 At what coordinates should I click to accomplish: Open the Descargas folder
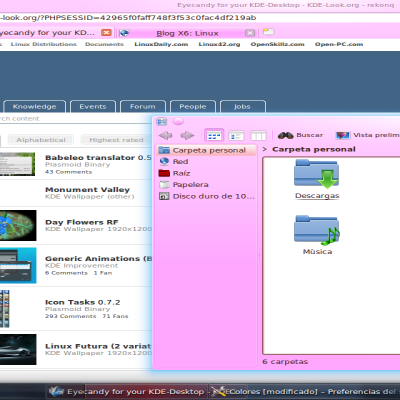tap(317, 179)
